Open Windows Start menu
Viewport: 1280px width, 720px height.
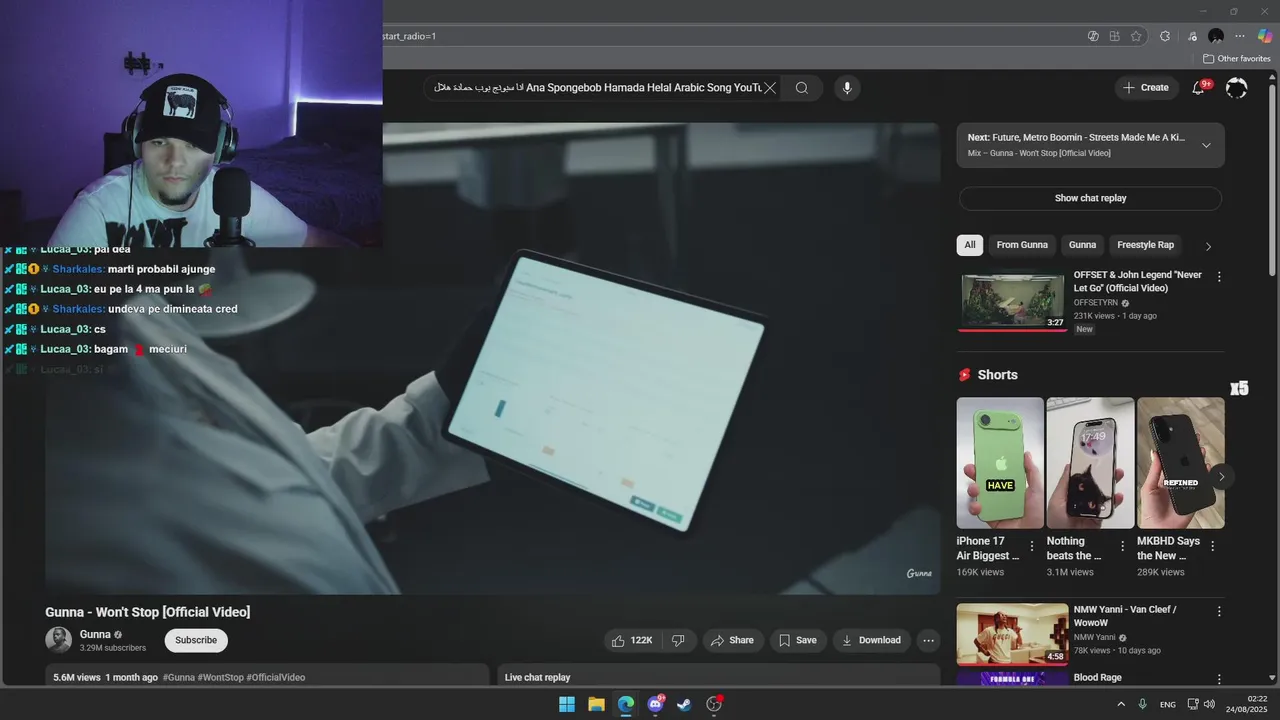point(567,704)
